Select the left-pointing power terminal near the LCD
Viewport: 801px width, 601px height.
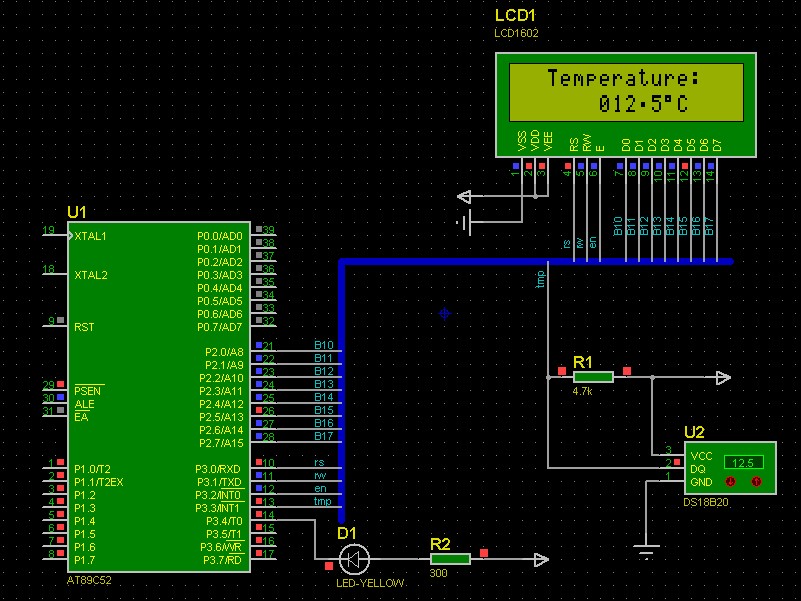coord(464,196)
